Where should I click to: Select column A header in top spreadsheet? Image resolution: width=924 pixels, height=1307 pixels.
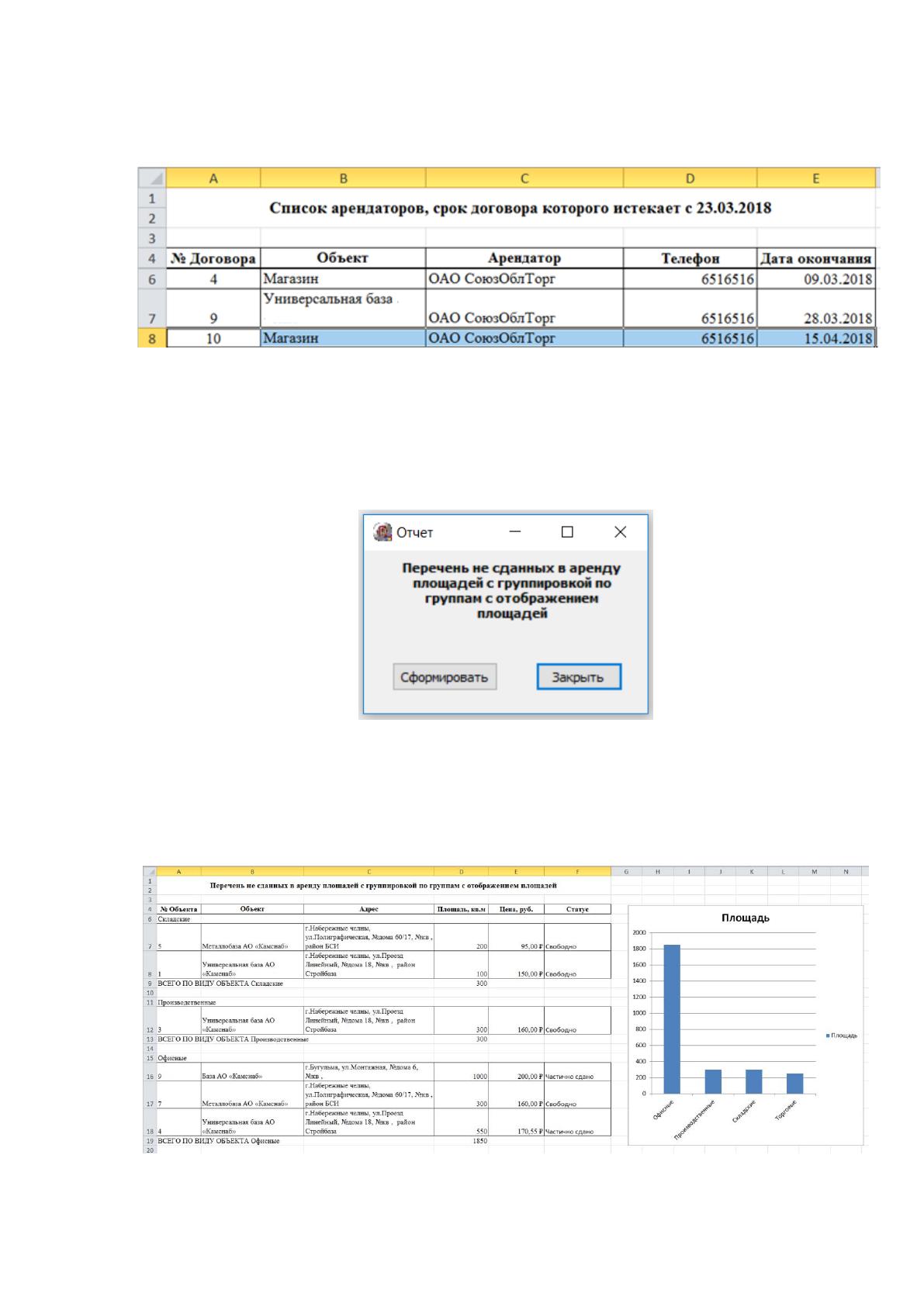pos(213,178)
